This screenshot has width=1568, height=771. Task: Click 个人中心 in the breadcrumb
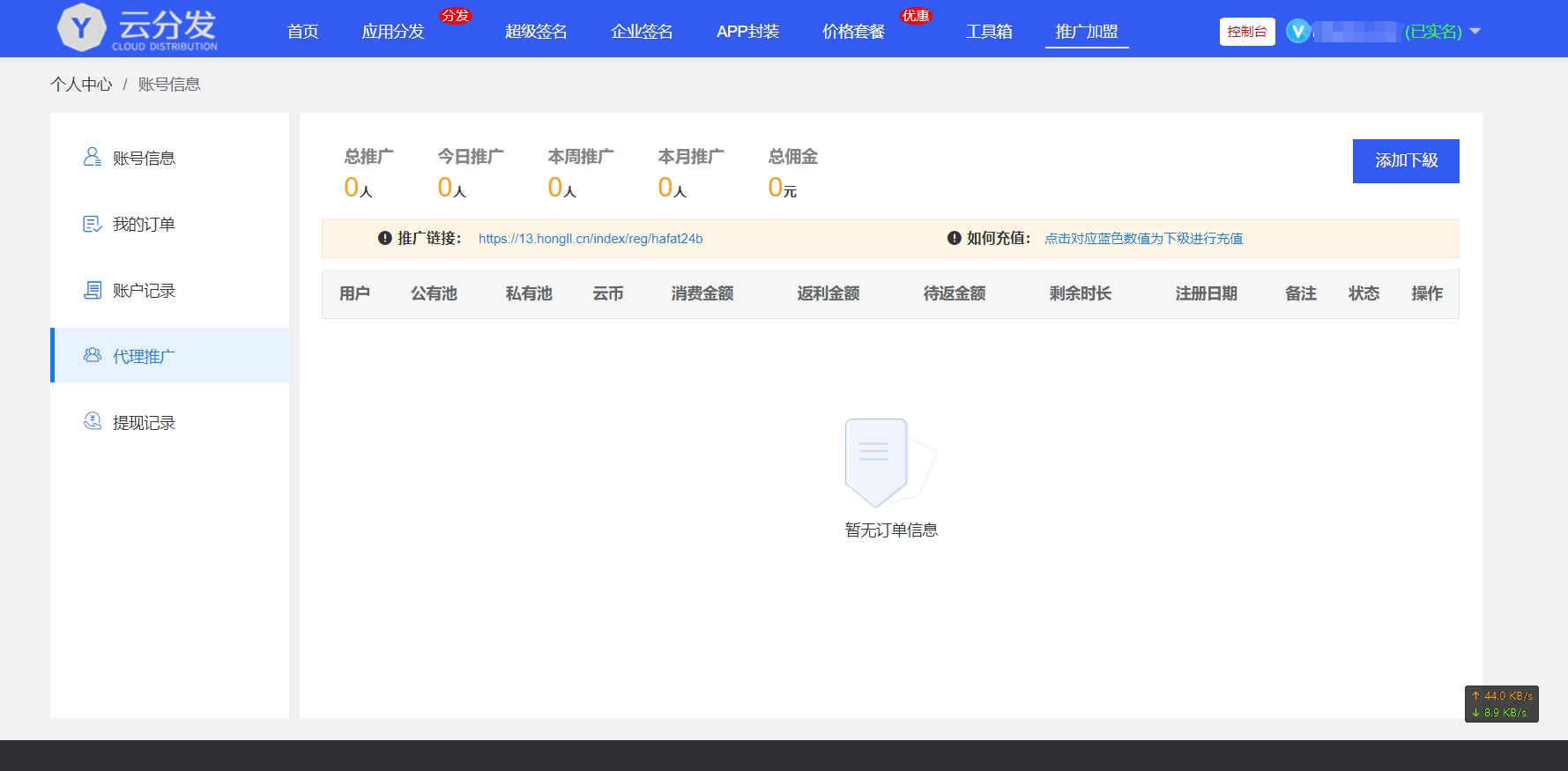tap(81, 85)
